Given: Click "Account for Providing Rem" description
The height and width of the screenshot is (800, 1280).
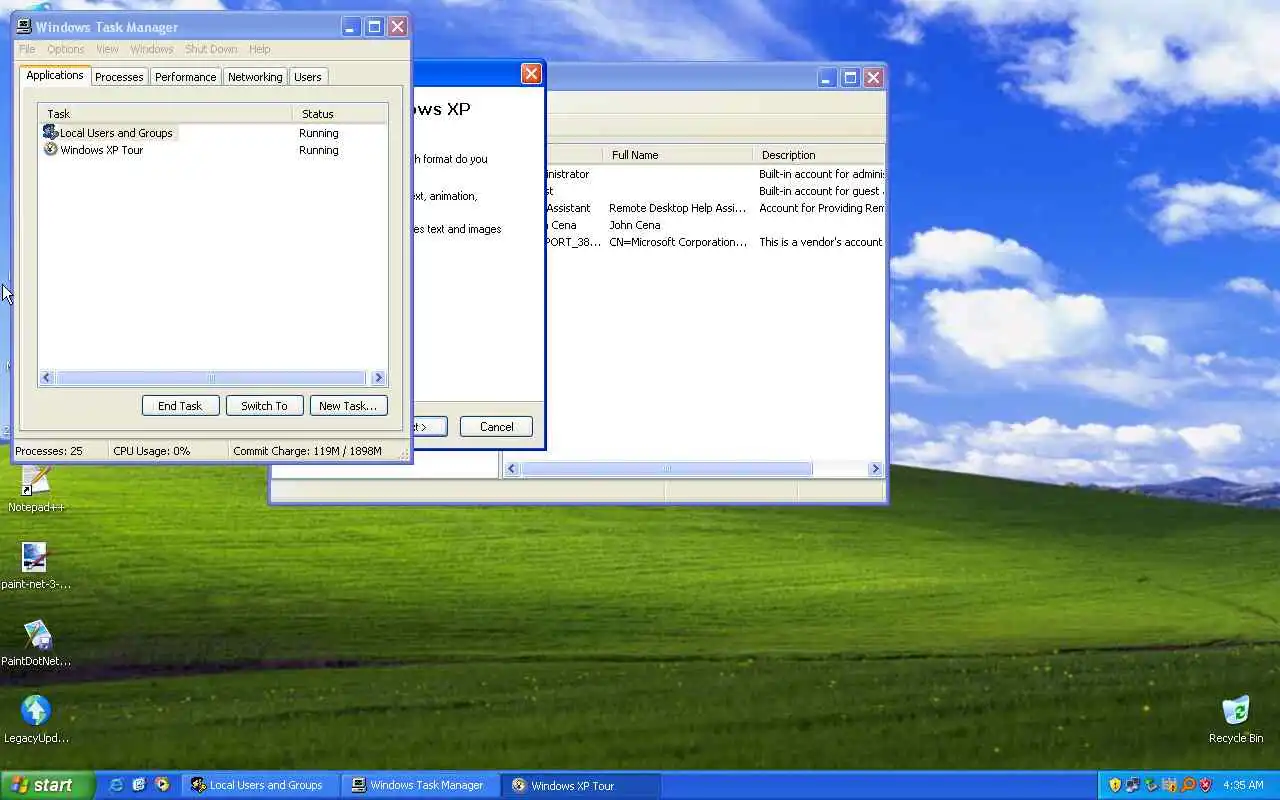Looking at the screenshot, I should (x=821, y=208).
